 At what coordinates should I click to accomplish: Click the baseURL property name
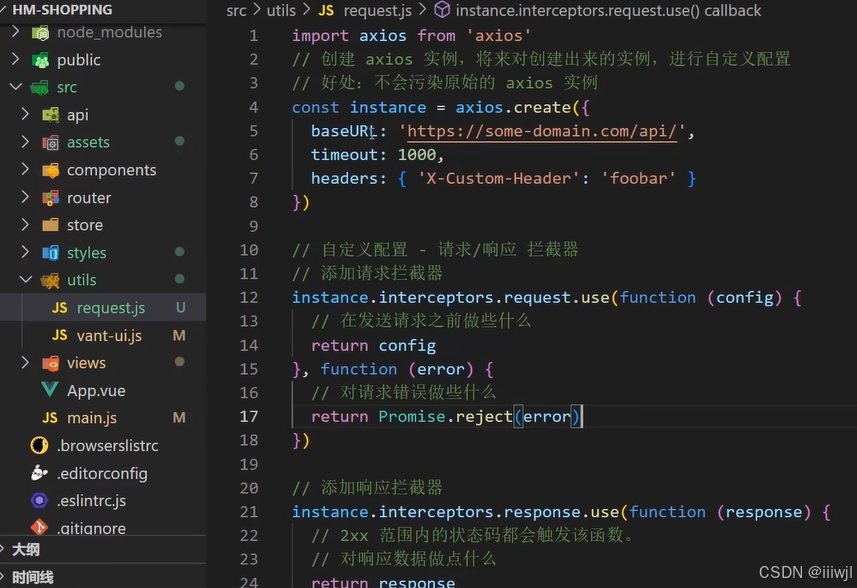tap(344, 131)
